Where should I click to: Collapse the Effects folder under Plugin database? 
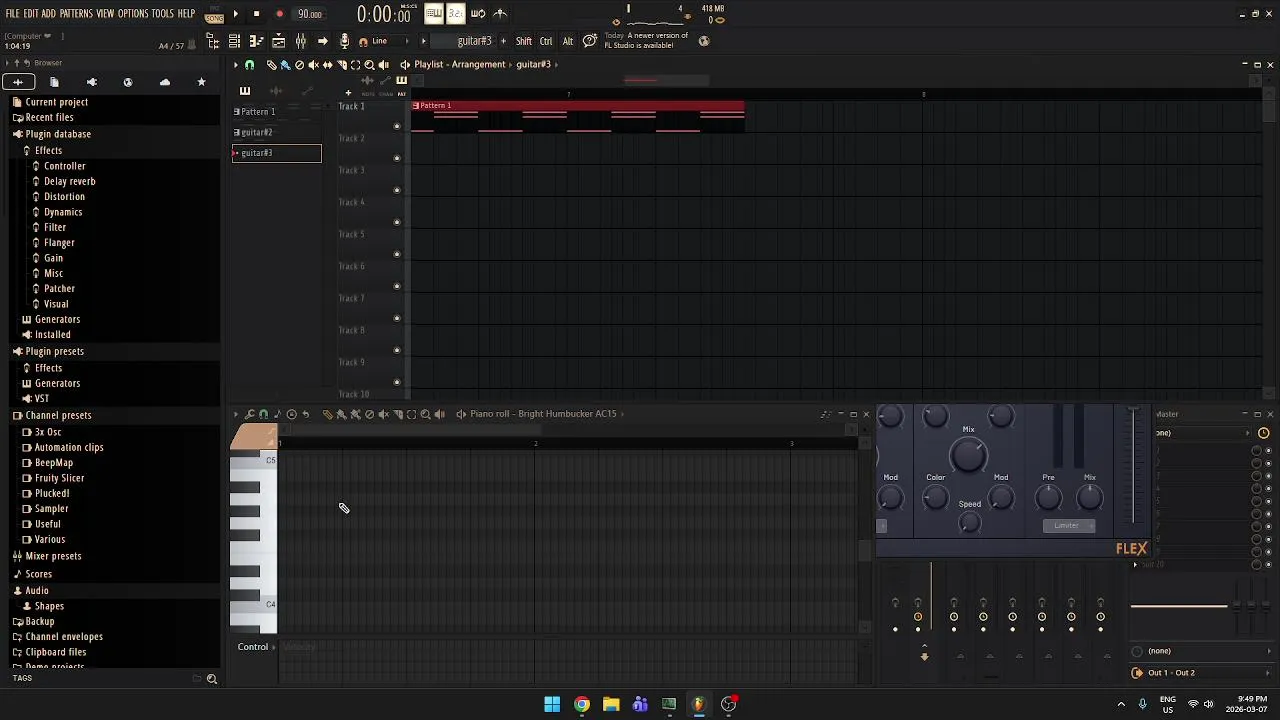[x=48, y=150]
